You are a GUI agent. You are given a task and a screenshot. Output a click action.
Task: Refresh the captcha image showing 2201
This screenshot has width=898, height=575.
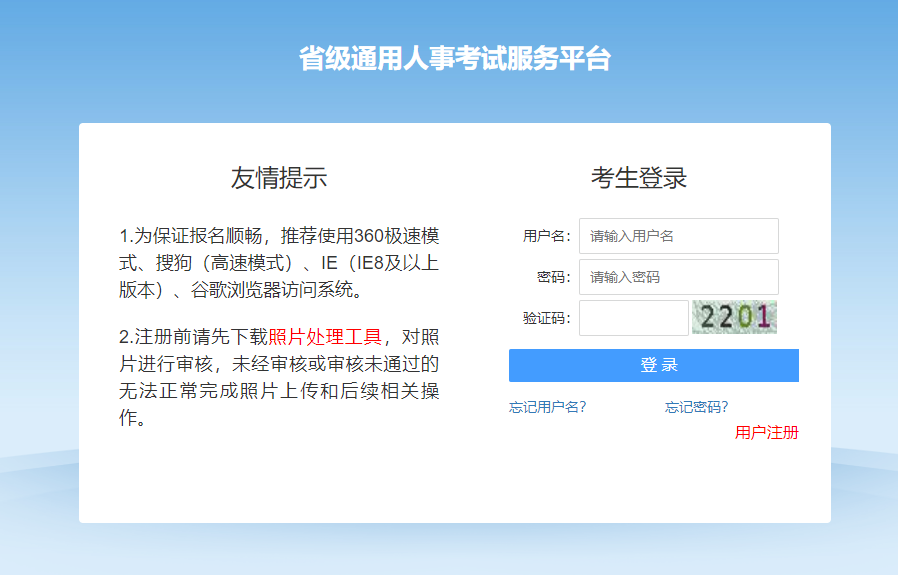pos(734,317)
